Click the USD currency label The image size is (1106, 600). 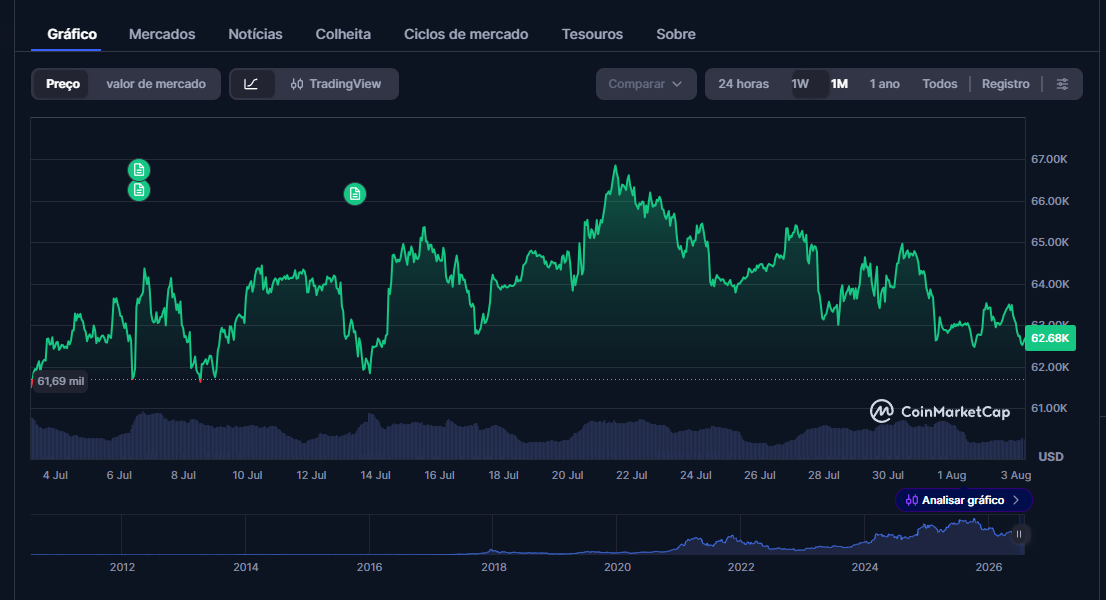tap(1051, 457)
